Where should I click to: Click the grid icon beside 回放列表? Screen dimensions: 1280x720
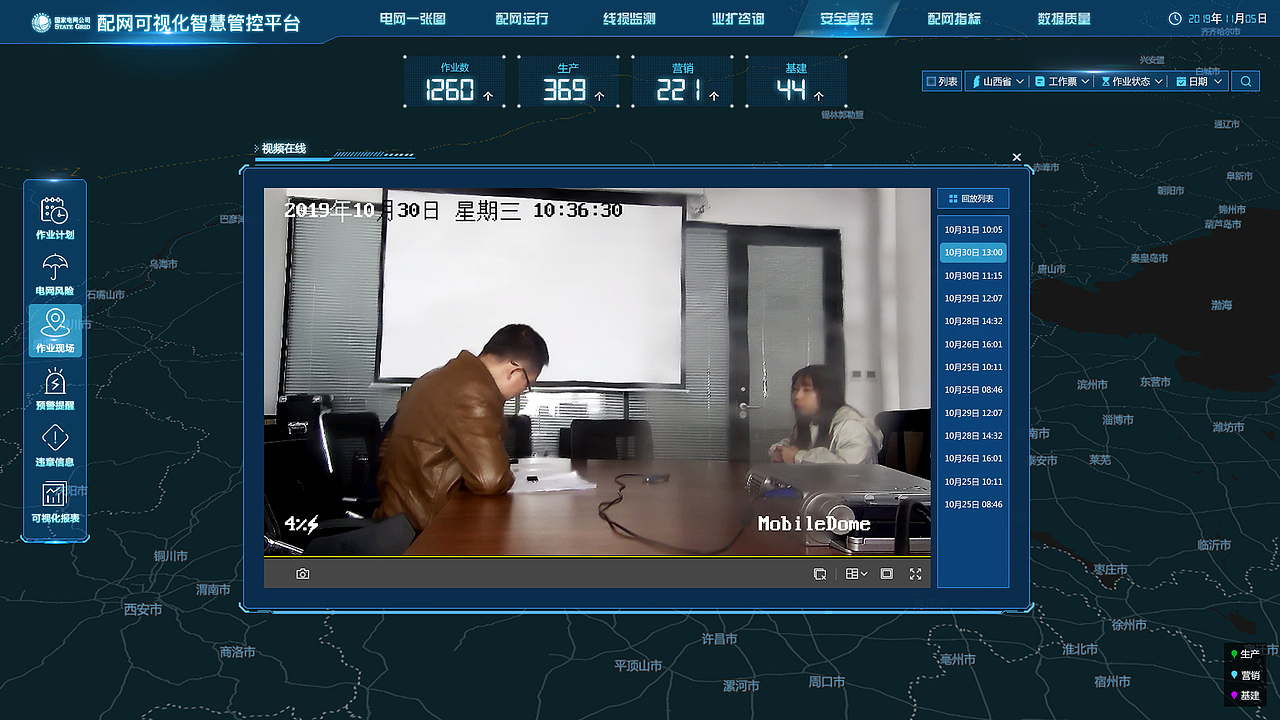pyautogui.click(x=953, y=199)
